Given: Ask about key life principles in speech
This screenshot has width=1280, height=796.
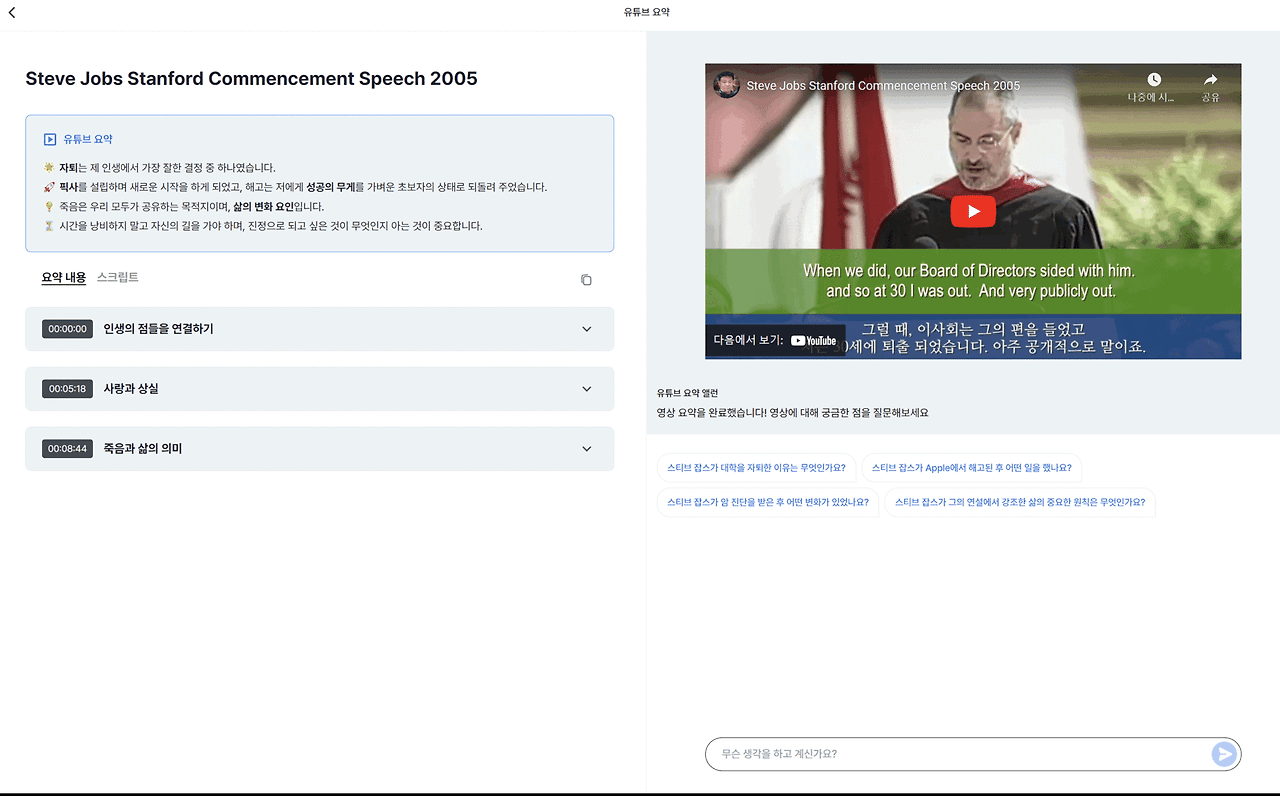Looking at the screenshot, I should [1020, 502].
